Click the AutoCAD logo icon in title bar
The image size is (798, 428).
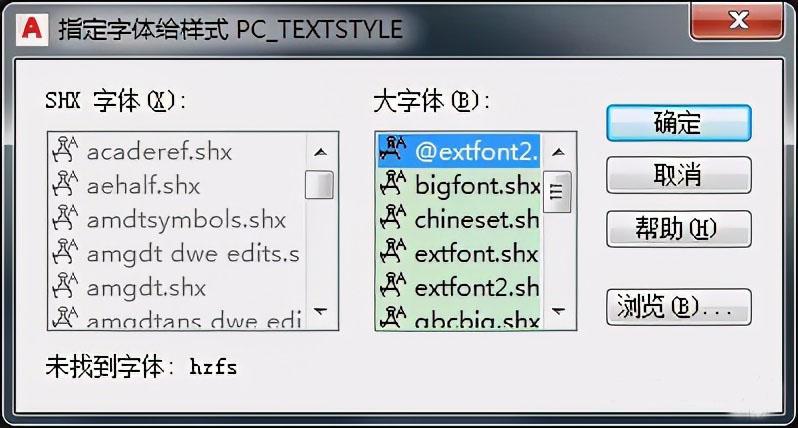34,27
